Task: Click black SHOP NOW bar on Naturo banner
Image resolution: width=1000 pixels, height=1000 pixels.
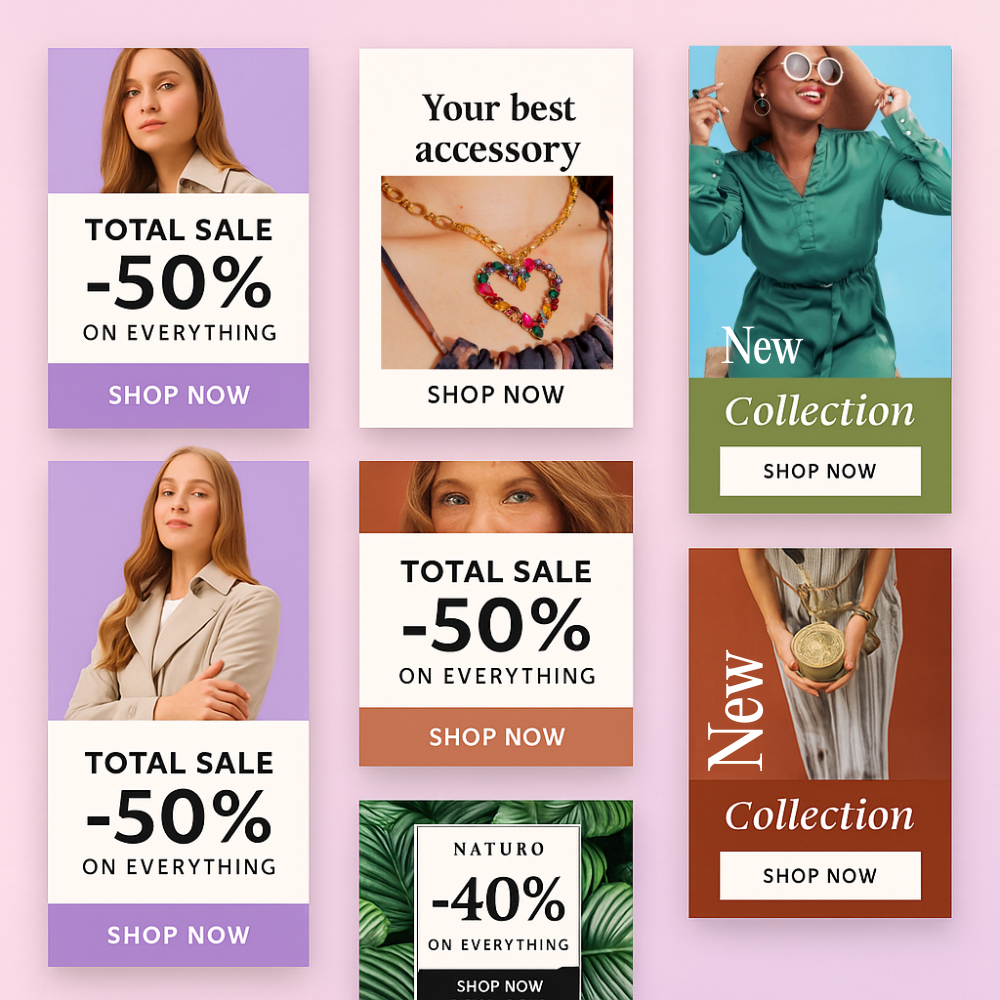Action: [499, 985]
